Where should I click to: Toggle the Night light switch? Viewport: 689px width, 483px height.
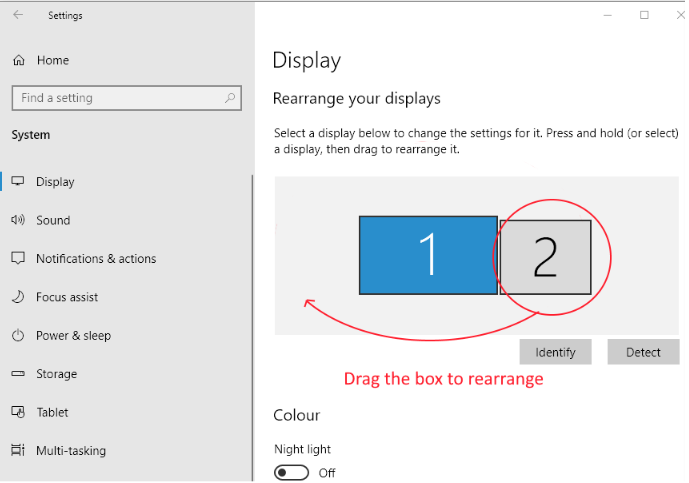[x=291, y=472]
